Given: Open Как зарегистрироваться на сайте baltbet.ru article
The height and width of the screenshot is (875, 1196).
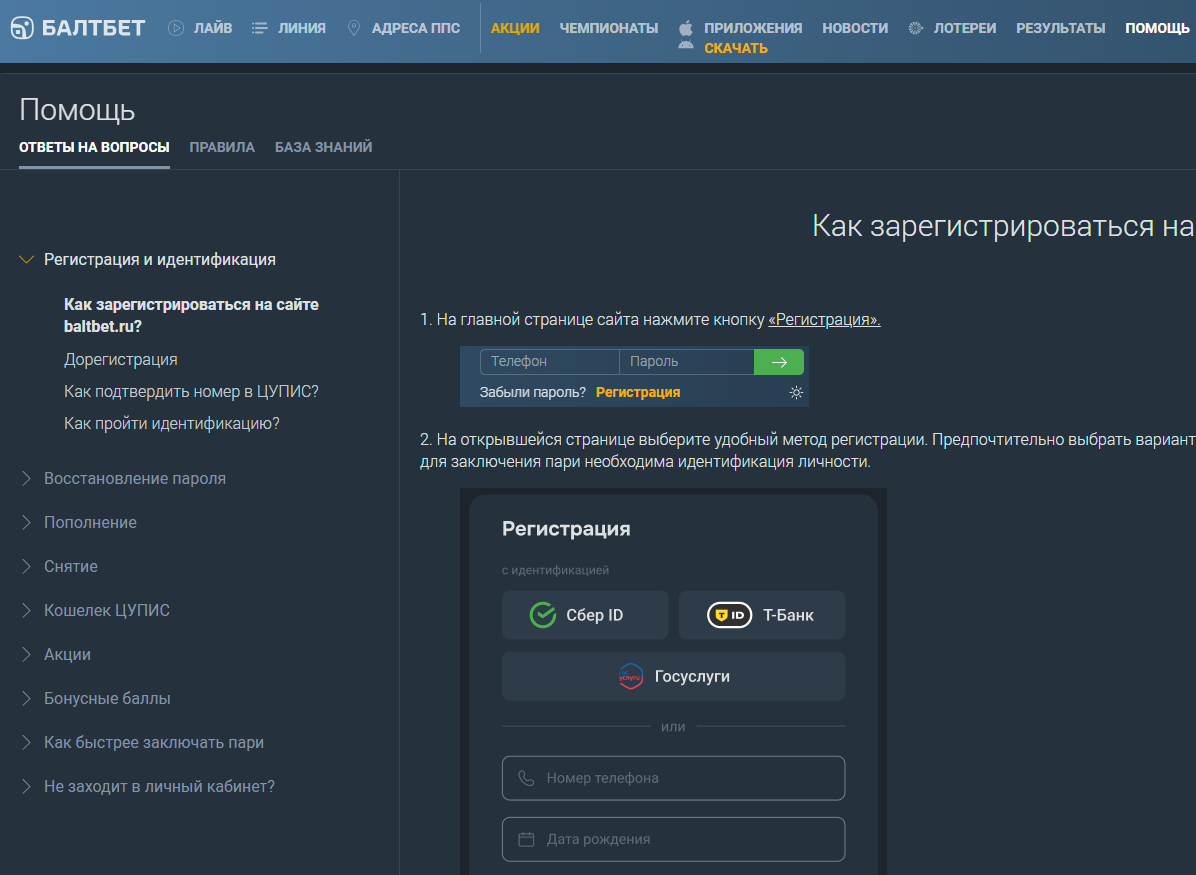Looking at the screenshot, I should pyautogui.click(x=191, y=315).
